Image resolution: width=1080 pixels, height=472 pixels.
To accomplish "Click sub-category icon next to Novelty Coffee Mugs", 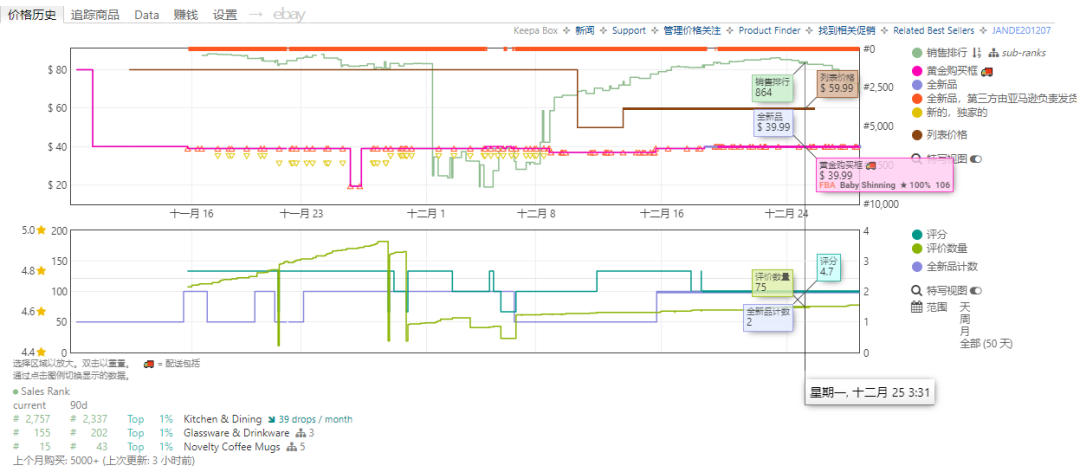I will click(291, 447).
